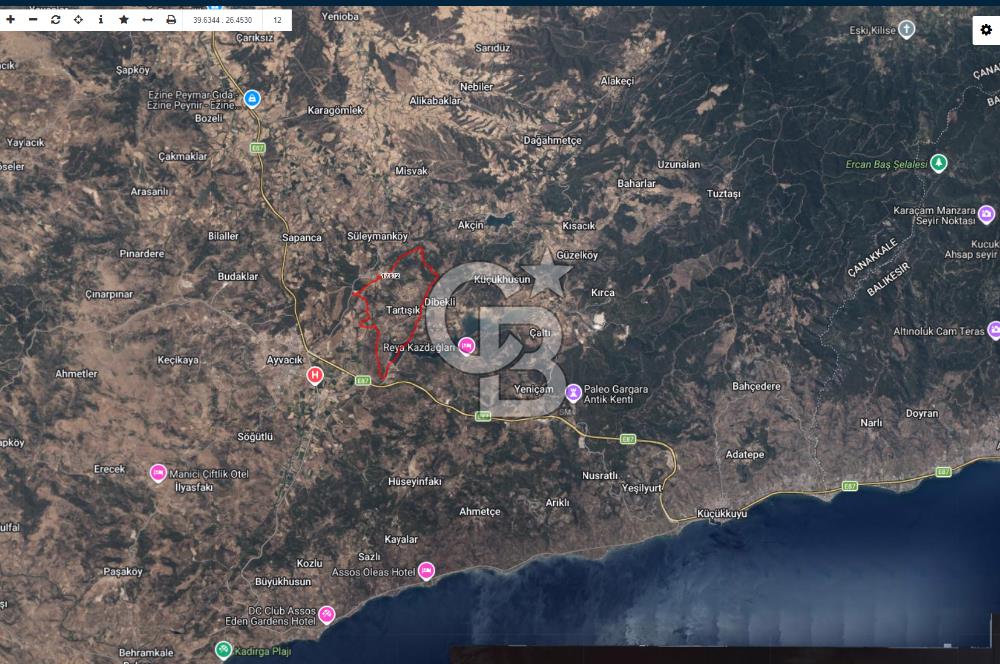Open the info tool
This screenshot has height=664, width=1000.
coord(101,20)
